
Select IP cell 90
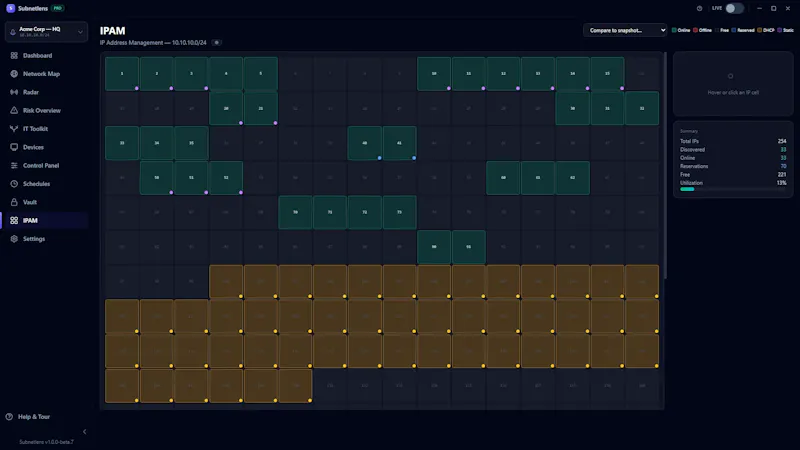pos(434,247)
